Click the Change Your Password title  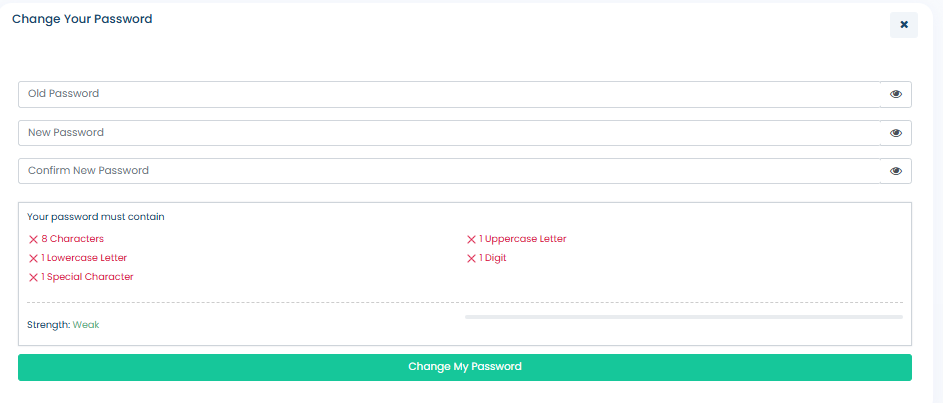point(82,19)
